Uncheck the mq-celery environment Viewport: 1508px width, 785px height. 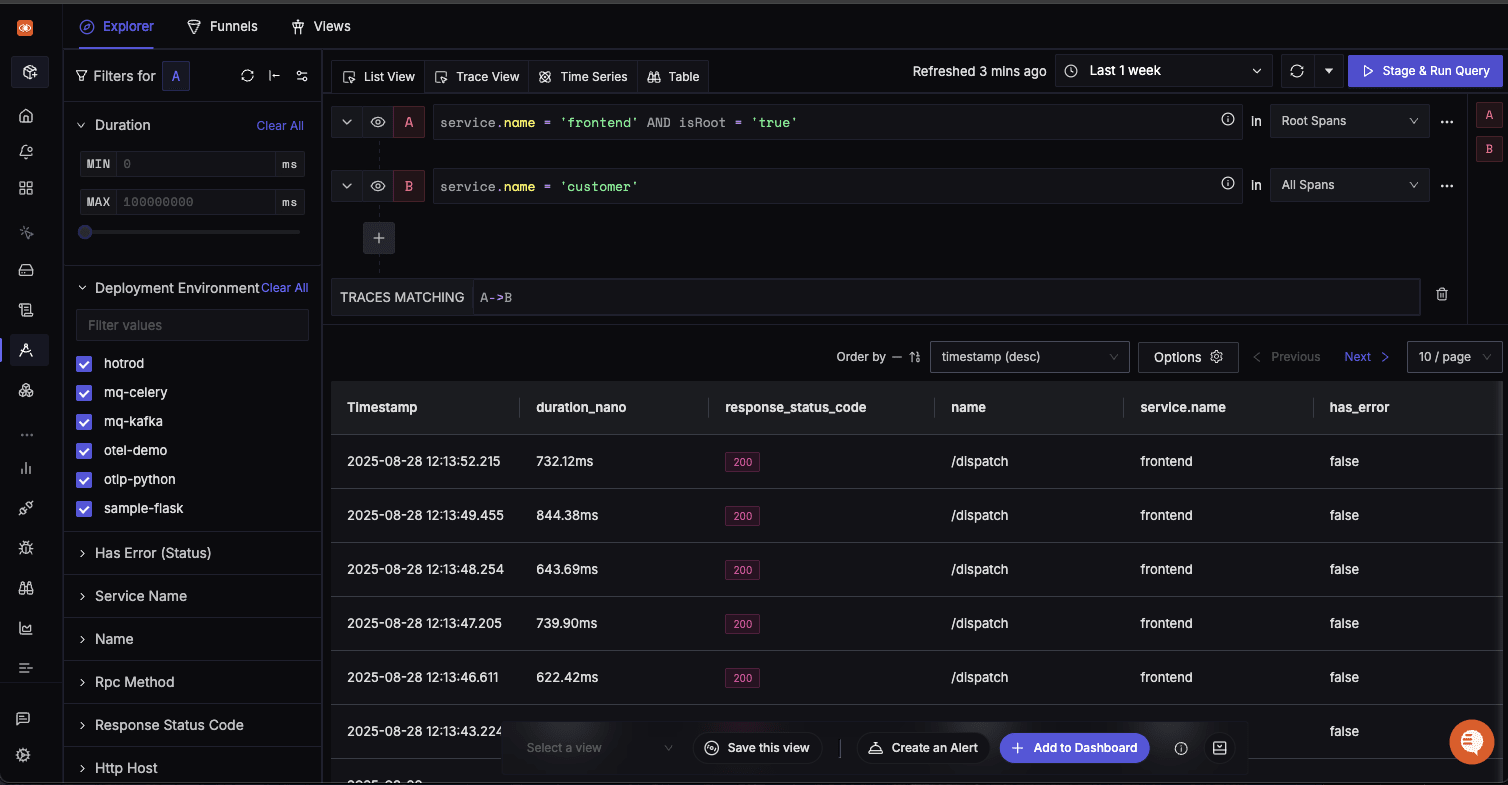pos(84,393)
